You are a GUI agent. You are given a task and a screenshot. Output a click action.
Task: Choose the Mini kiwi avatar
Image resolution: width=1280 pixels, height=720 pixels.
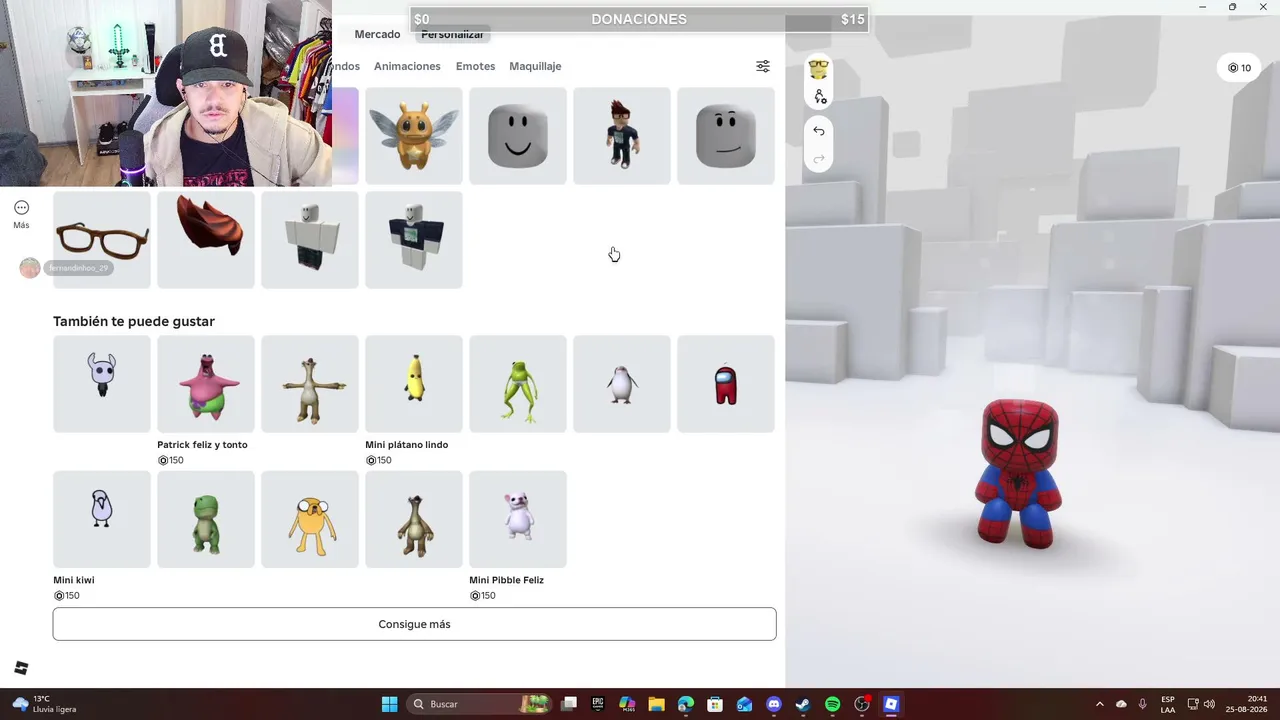[102, 519]
